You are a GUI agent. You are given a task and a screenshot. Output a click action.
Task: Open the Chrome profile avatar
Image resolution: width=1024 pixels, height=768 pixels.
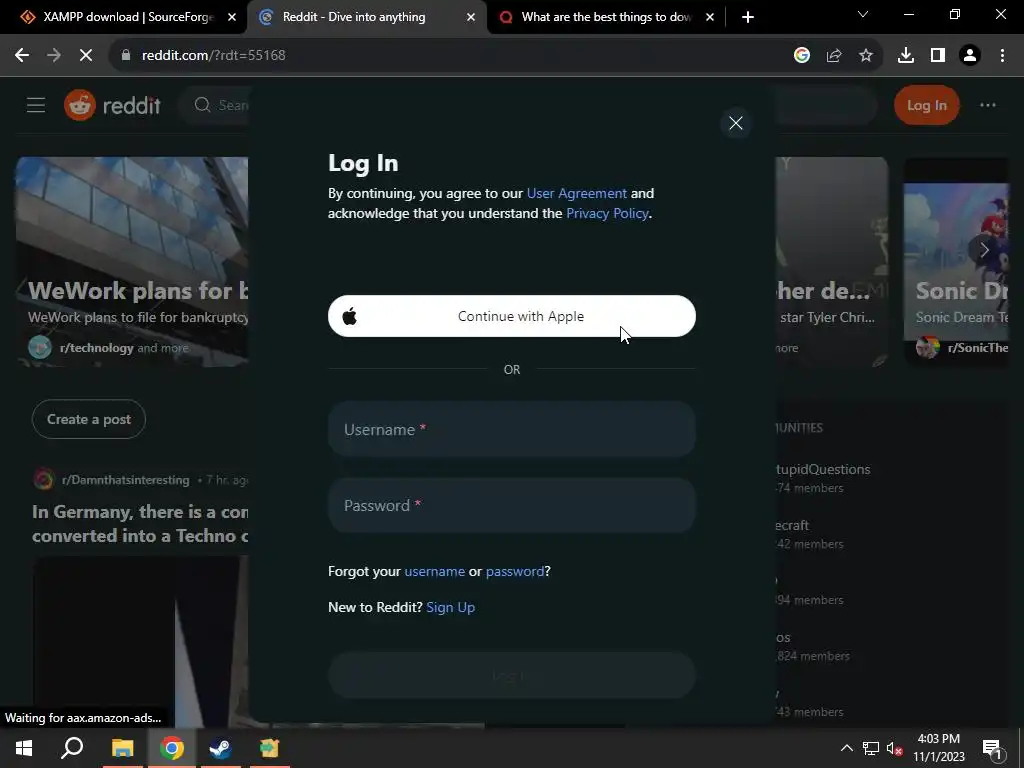pos(970,56)
